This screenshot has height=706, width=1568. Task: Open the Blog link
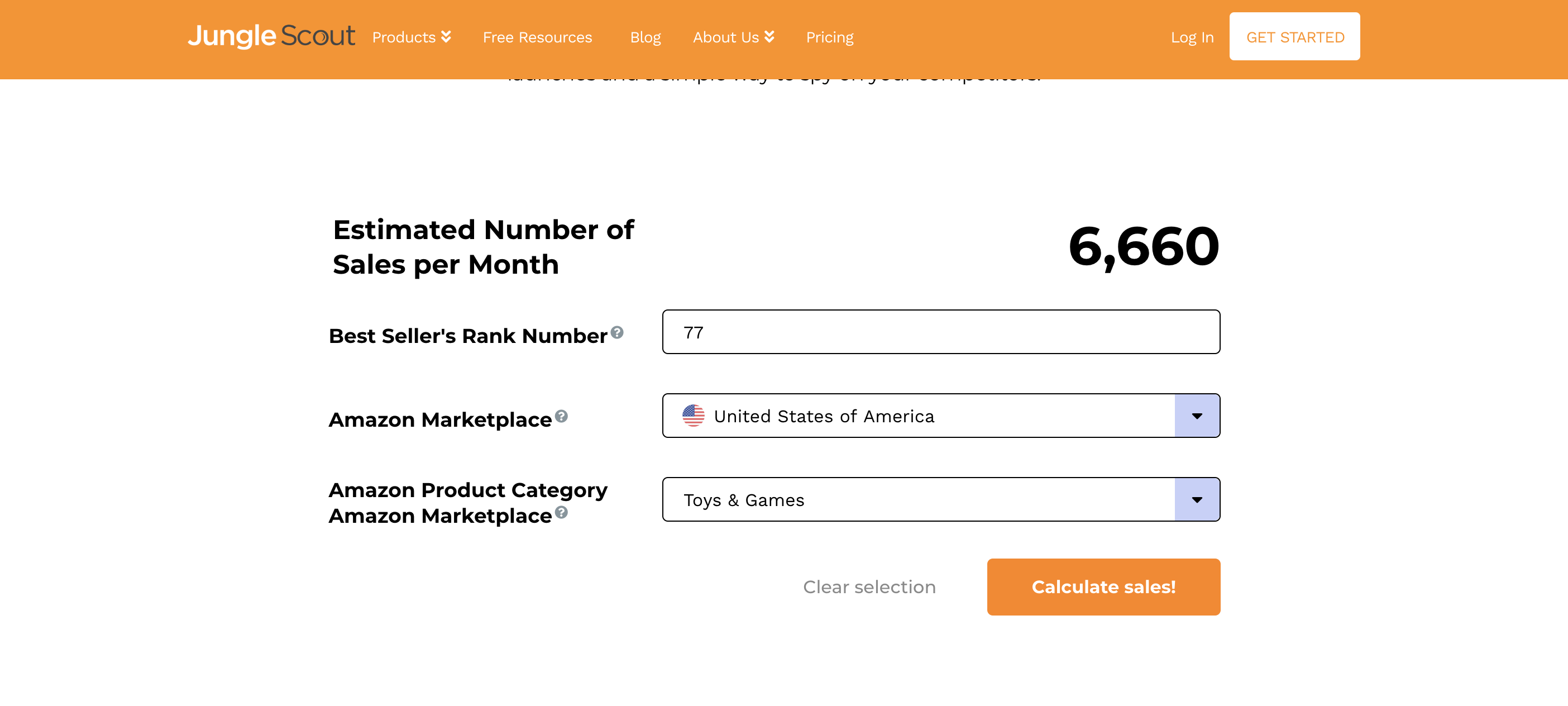tap(645, 37)
